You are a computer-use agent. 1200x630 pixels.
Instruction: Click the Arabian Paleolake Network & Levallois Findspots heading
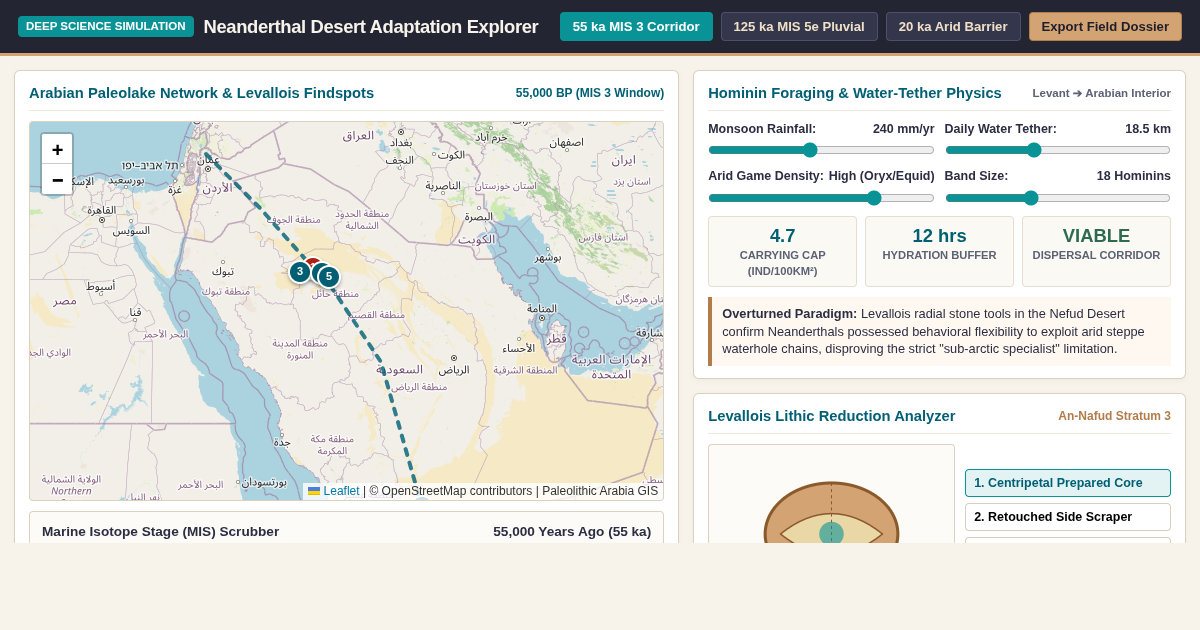202,93
